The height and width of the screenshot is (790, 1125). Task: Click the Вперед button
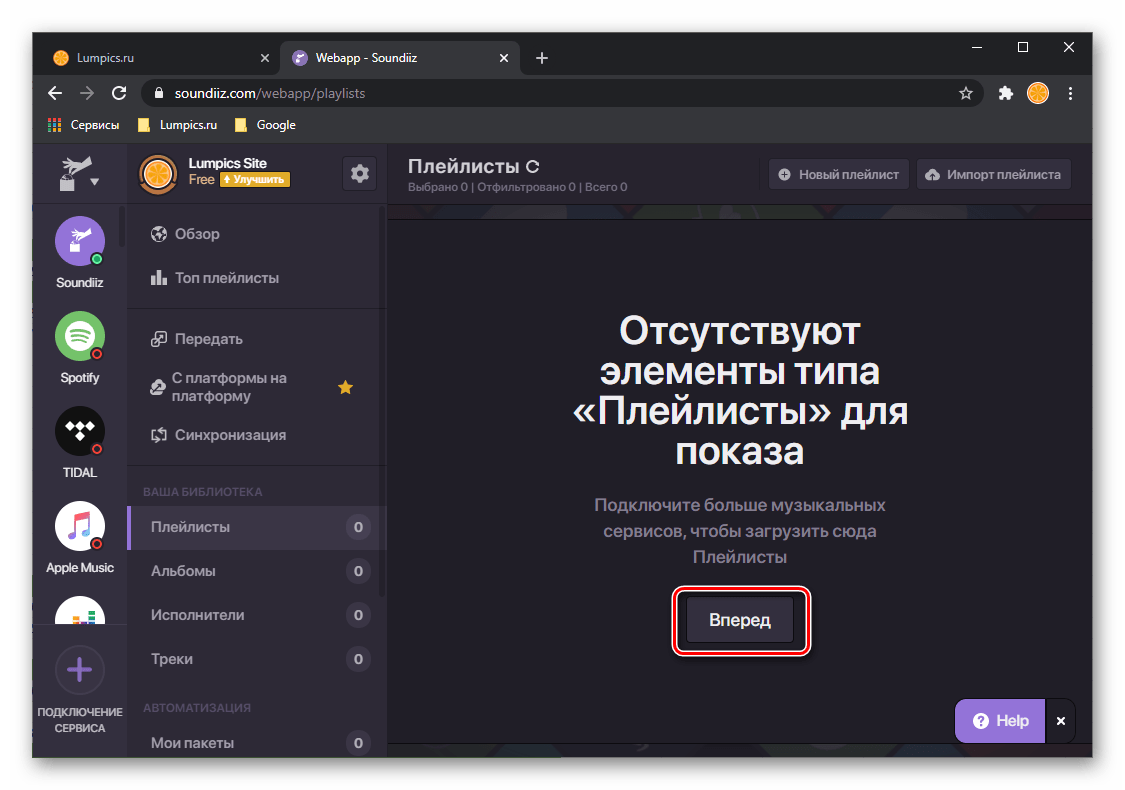click(740, 621)
